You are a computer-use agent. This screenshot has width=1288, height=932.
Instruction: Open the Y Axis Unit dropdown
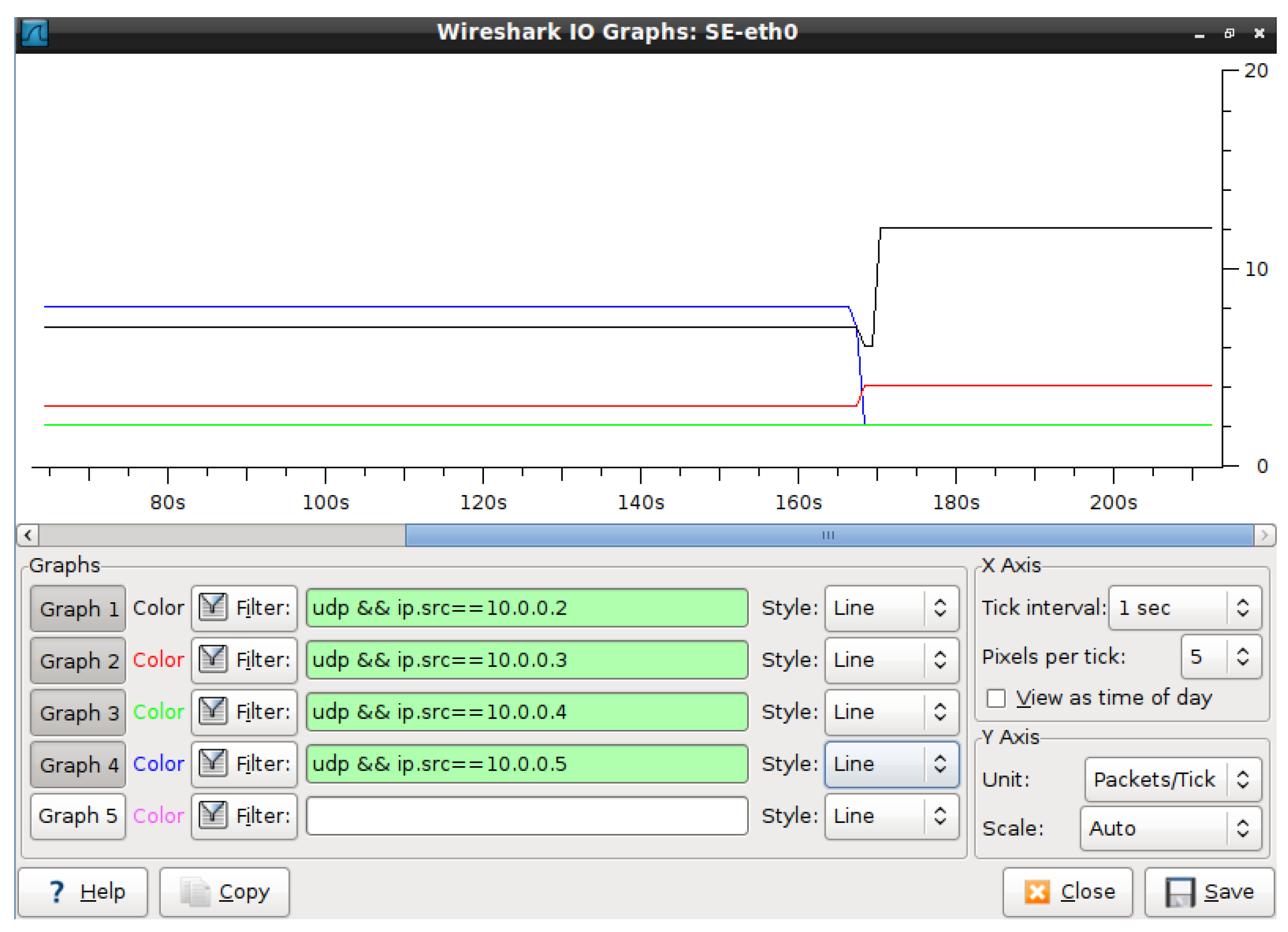[1173, 779]
